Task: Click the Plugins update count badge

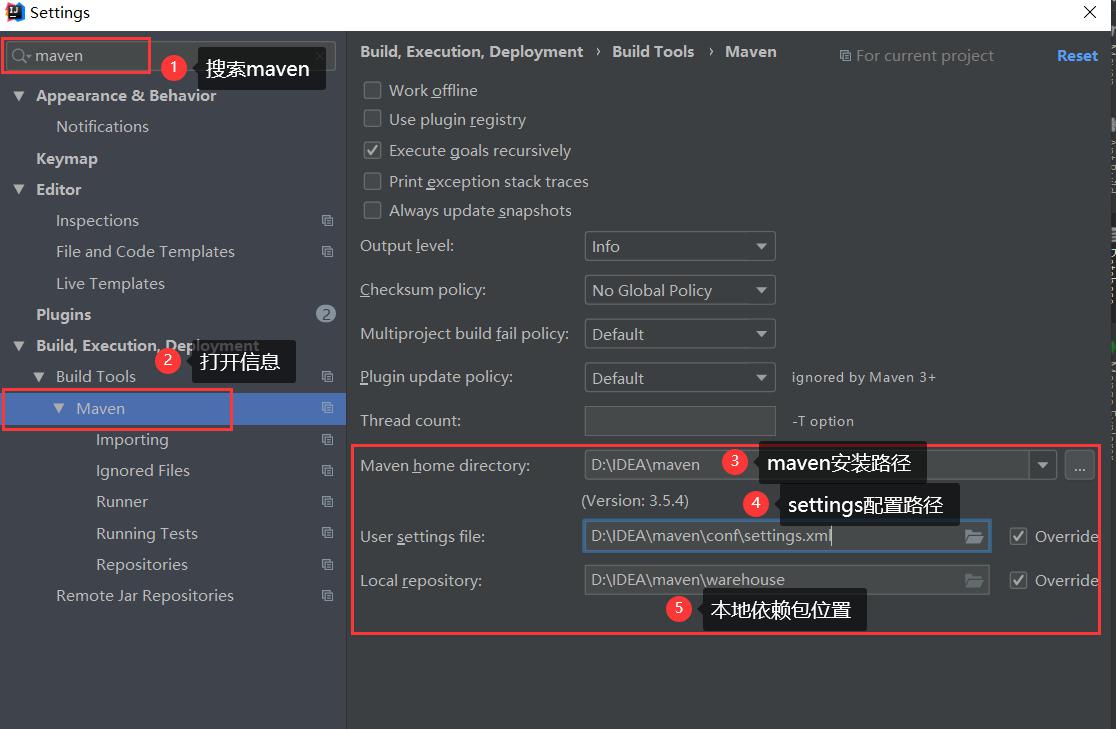Action: pyautogui.click(x=326, y=314)
